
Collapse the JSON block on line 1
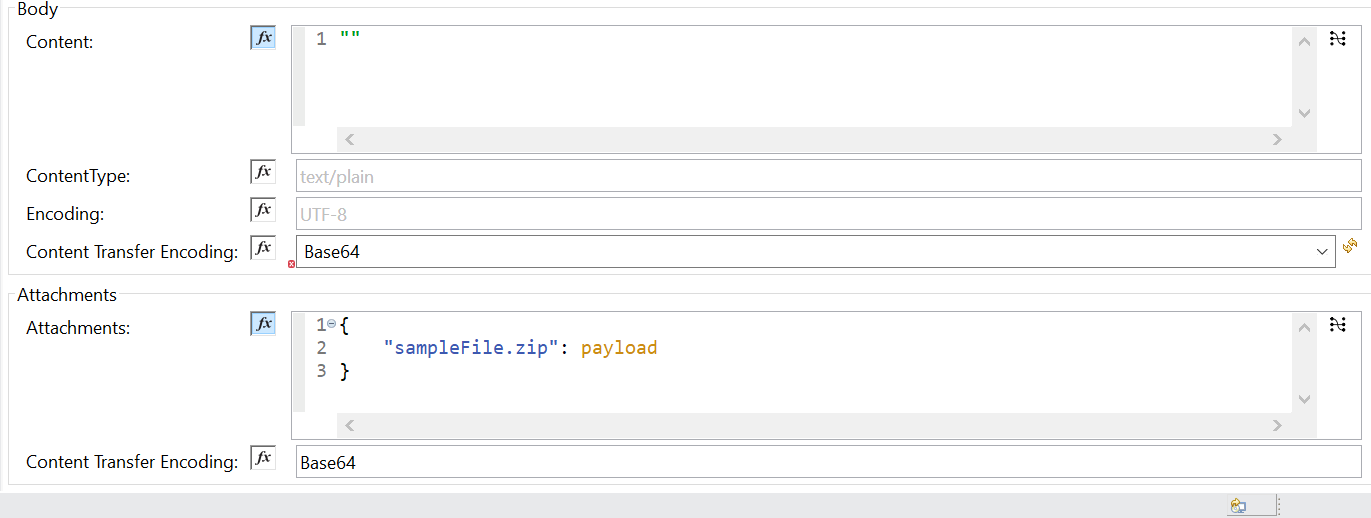(332, 324)
